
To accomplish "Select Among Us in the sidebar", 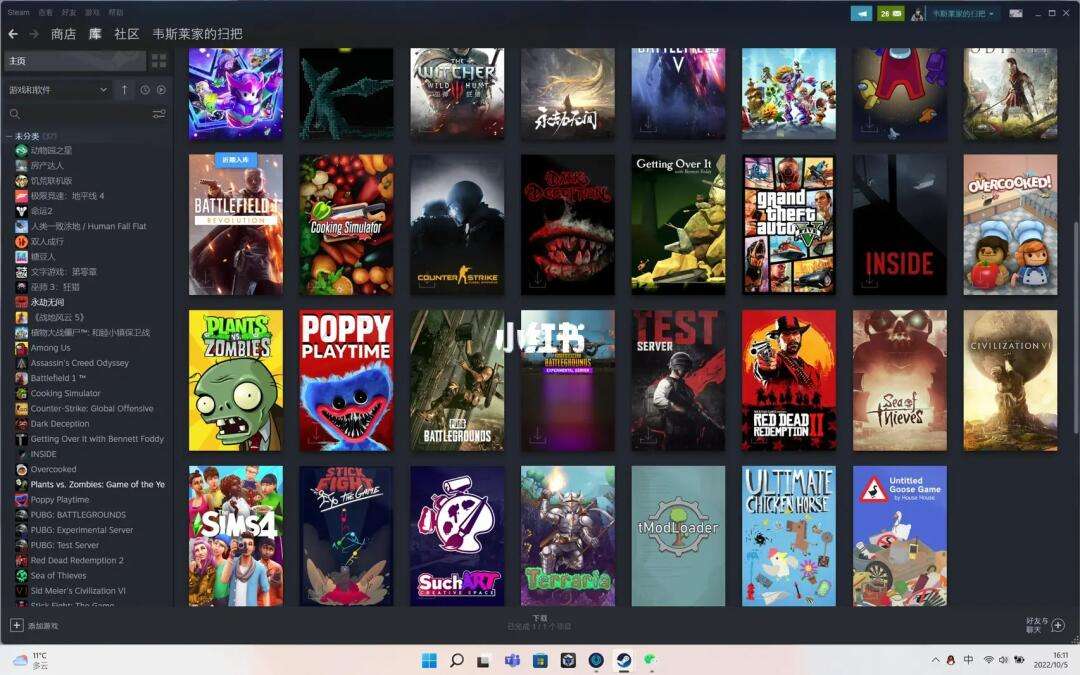I will tap(50, 348).
